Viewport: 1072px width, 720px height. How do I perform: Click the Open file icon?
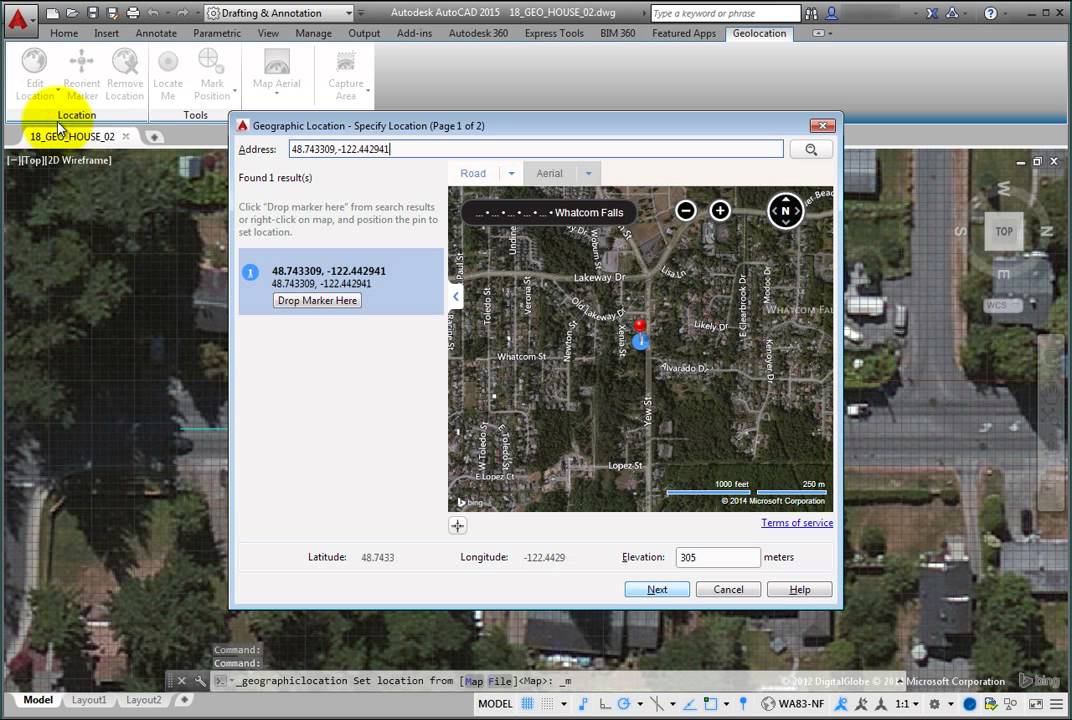(x=72, y=13)
